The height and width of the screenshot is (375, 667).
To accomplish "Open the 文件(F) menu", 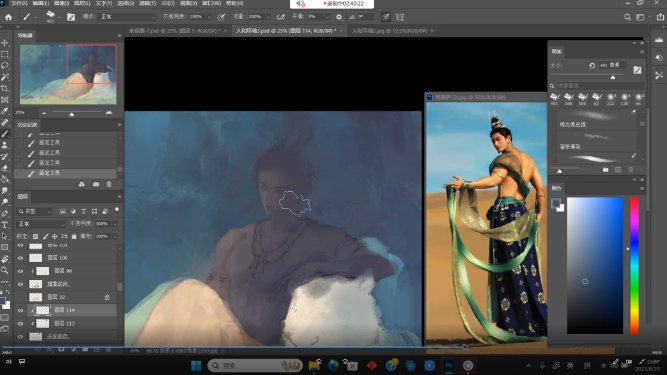I will click(x=19, y=3).
